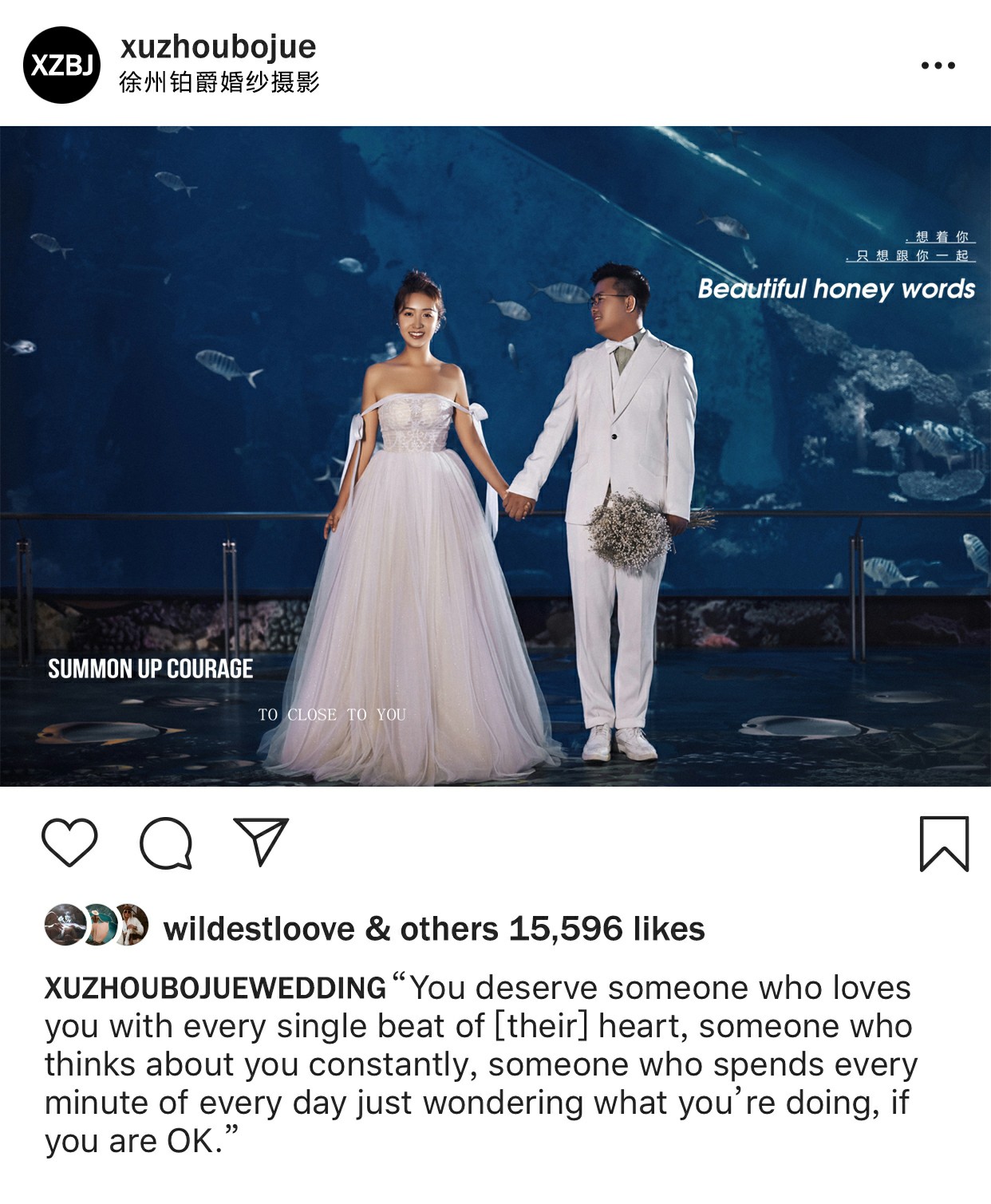
Task: Tap the 'Beautiful honey words' text on photo
Action: click(836, 289)
